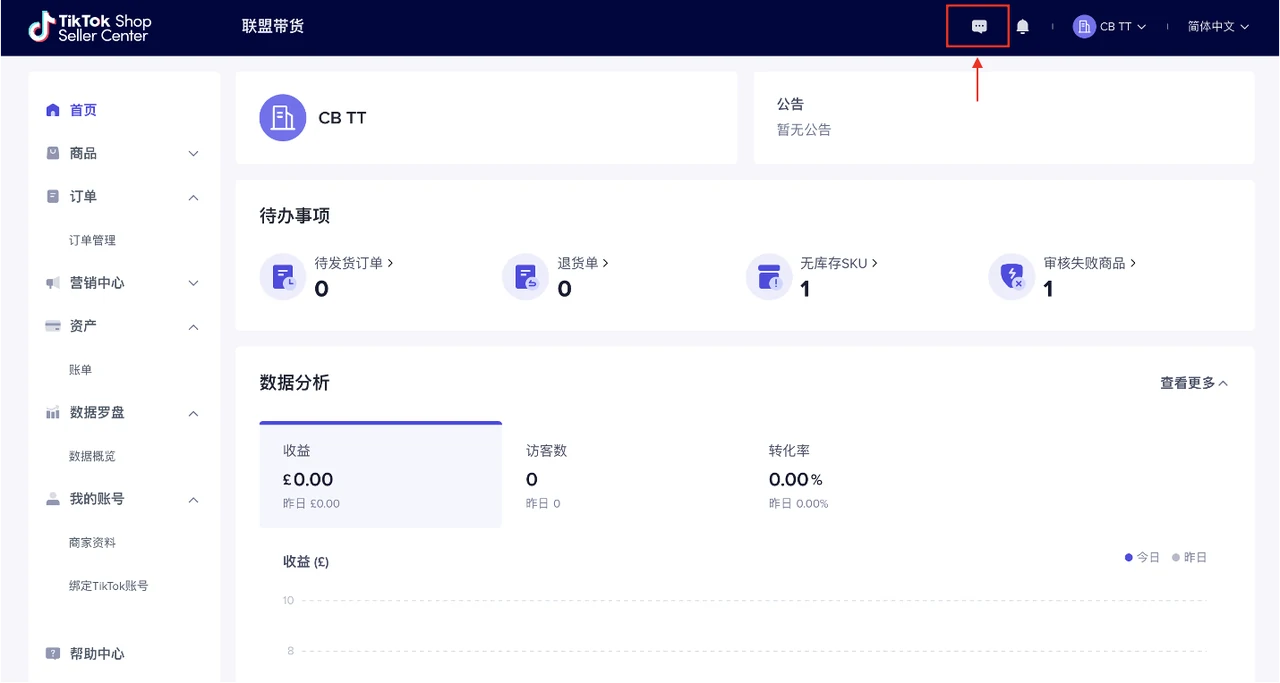Image resolution: width=1280 pixels, height=683 pixels.
Task: Open the 简体中文 language dropdown
Action: (x=1218, y=27)
